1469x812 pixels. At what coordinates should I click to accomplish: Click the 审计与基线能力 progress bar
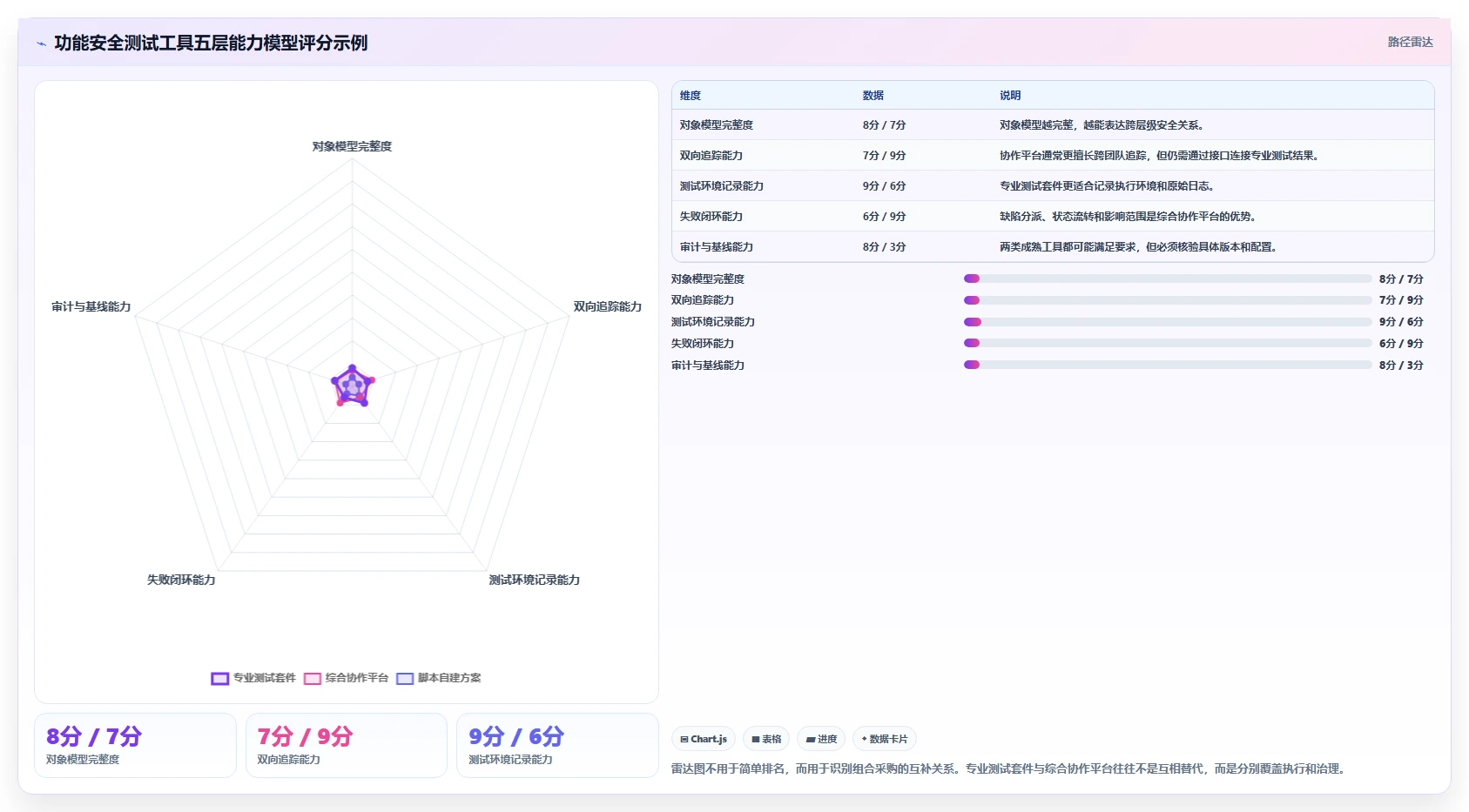click(1168, 365)
